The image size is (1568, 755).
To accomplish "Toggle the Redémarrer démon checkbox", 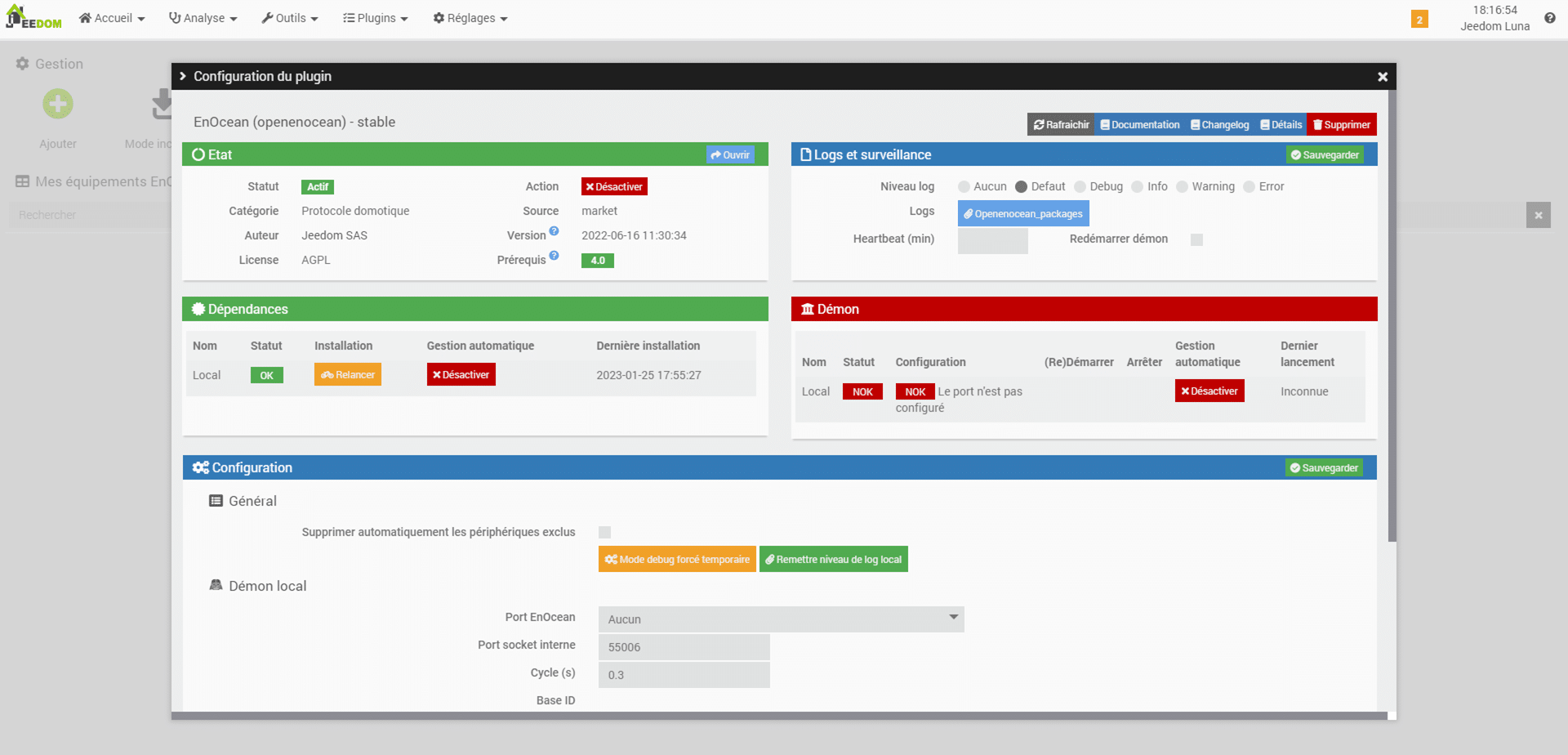I will click(x=1196, y=239).
